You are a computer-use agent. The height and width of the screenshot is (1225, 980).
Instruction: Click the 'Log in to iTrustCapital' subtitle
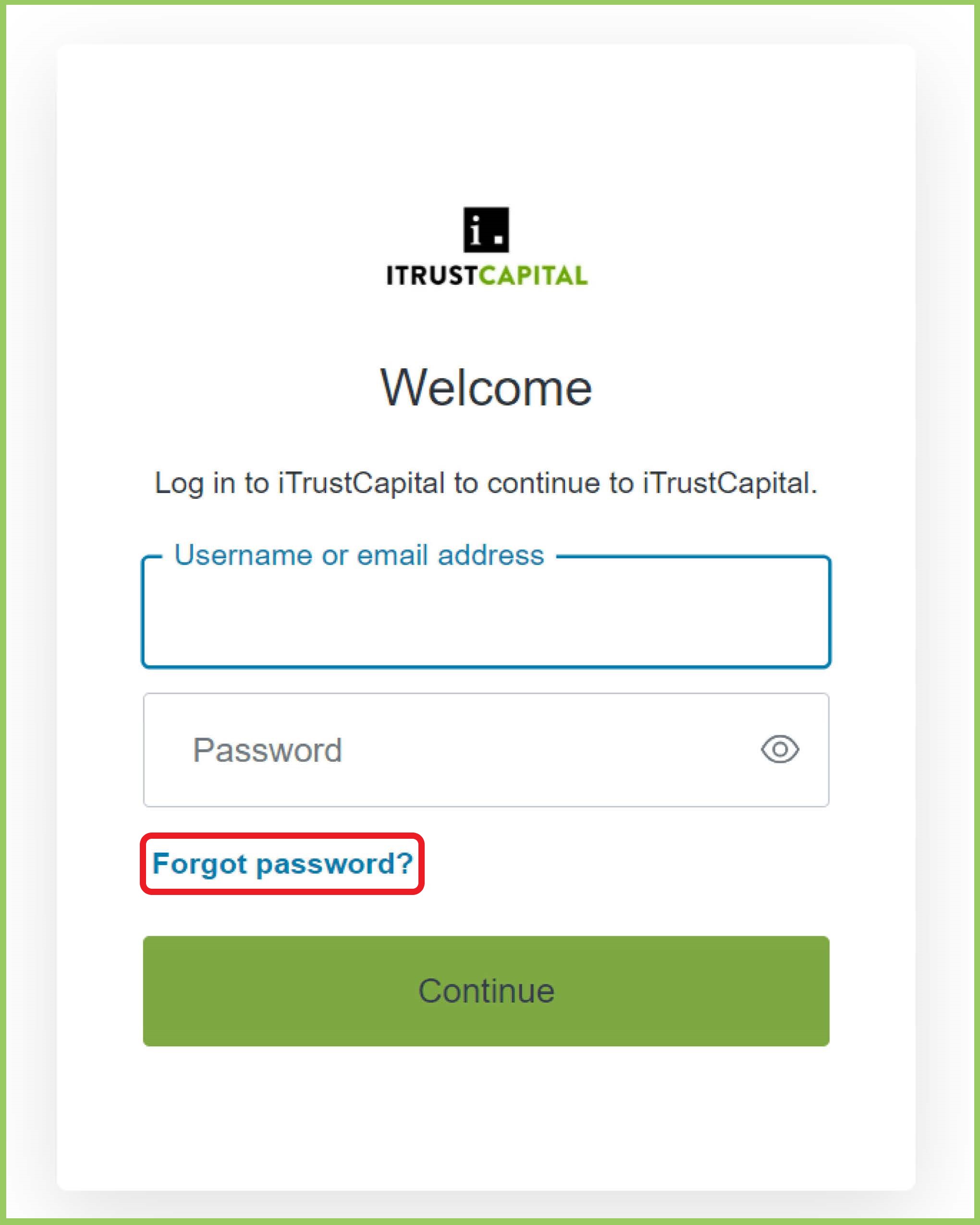[x=486, y=484]
